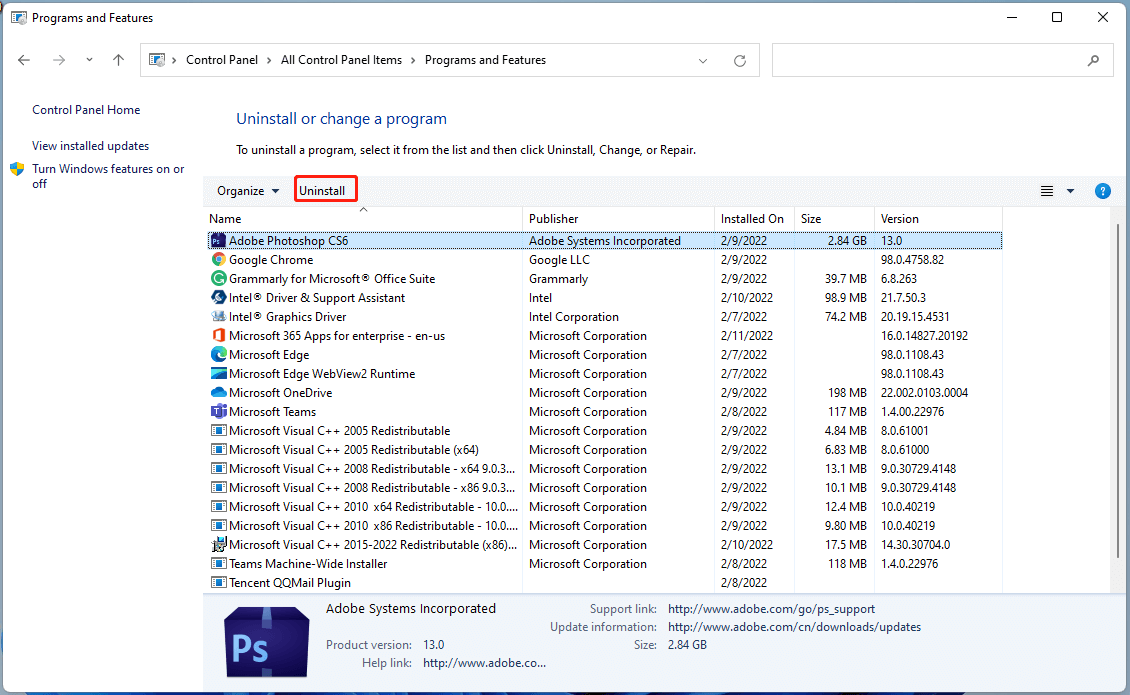Refresh the Programs and Features list
Viewport: 1130px width, 695px height.
pos(740,61)
